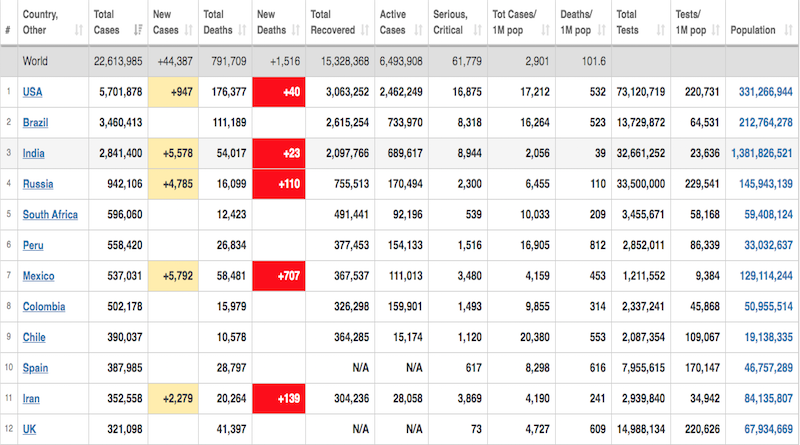This screenshot has width=800, height=445.
Task: Sort by New Cases arrow icon
Action: pyautogui.click(x=189, y=30)
